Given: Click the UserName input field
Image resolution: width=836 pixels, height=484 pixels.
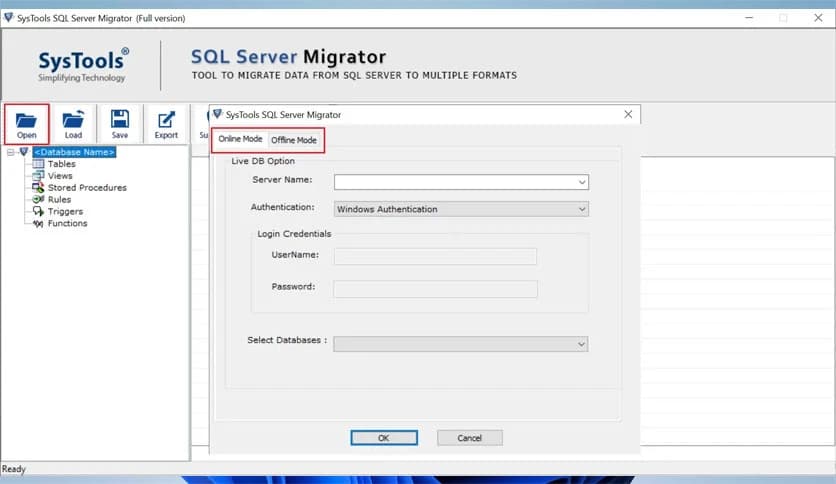Looking at the screenshot, I should click(435, 256).
